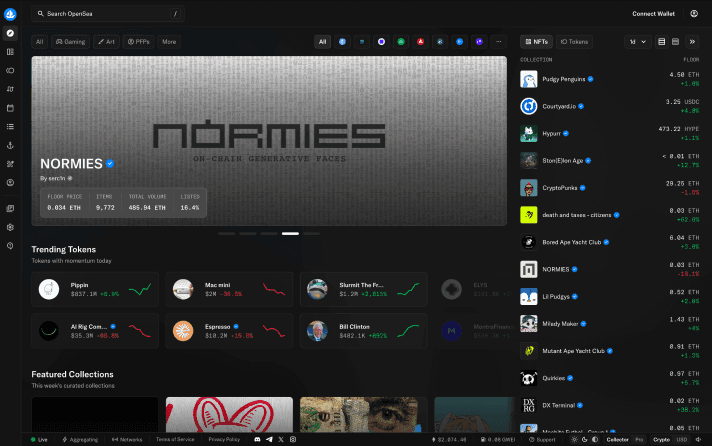Switch to light theme sun icon
This screenshot has width=712, height=446.
pyautogui.click(x=574, y=439)
